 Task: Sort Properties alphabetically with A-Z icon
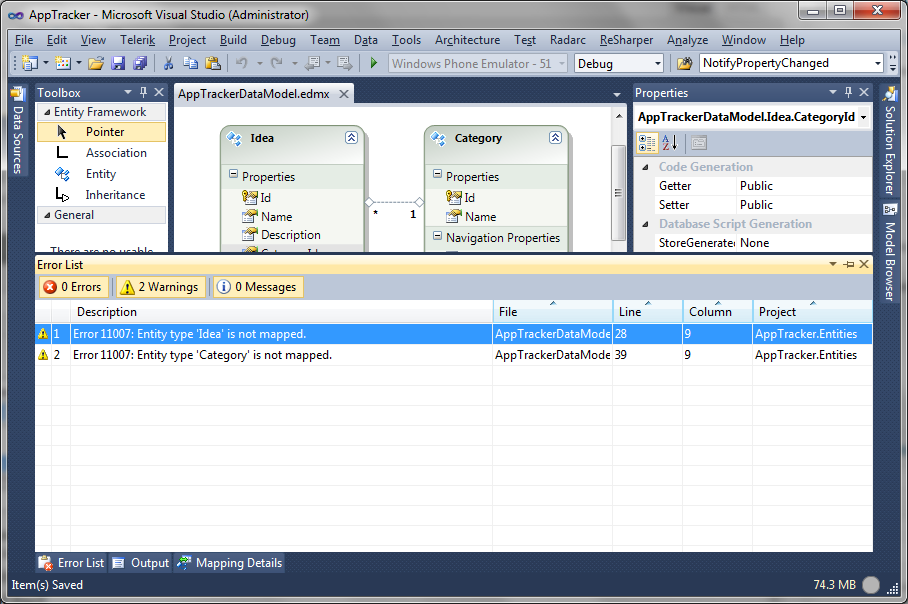point(670,142)
